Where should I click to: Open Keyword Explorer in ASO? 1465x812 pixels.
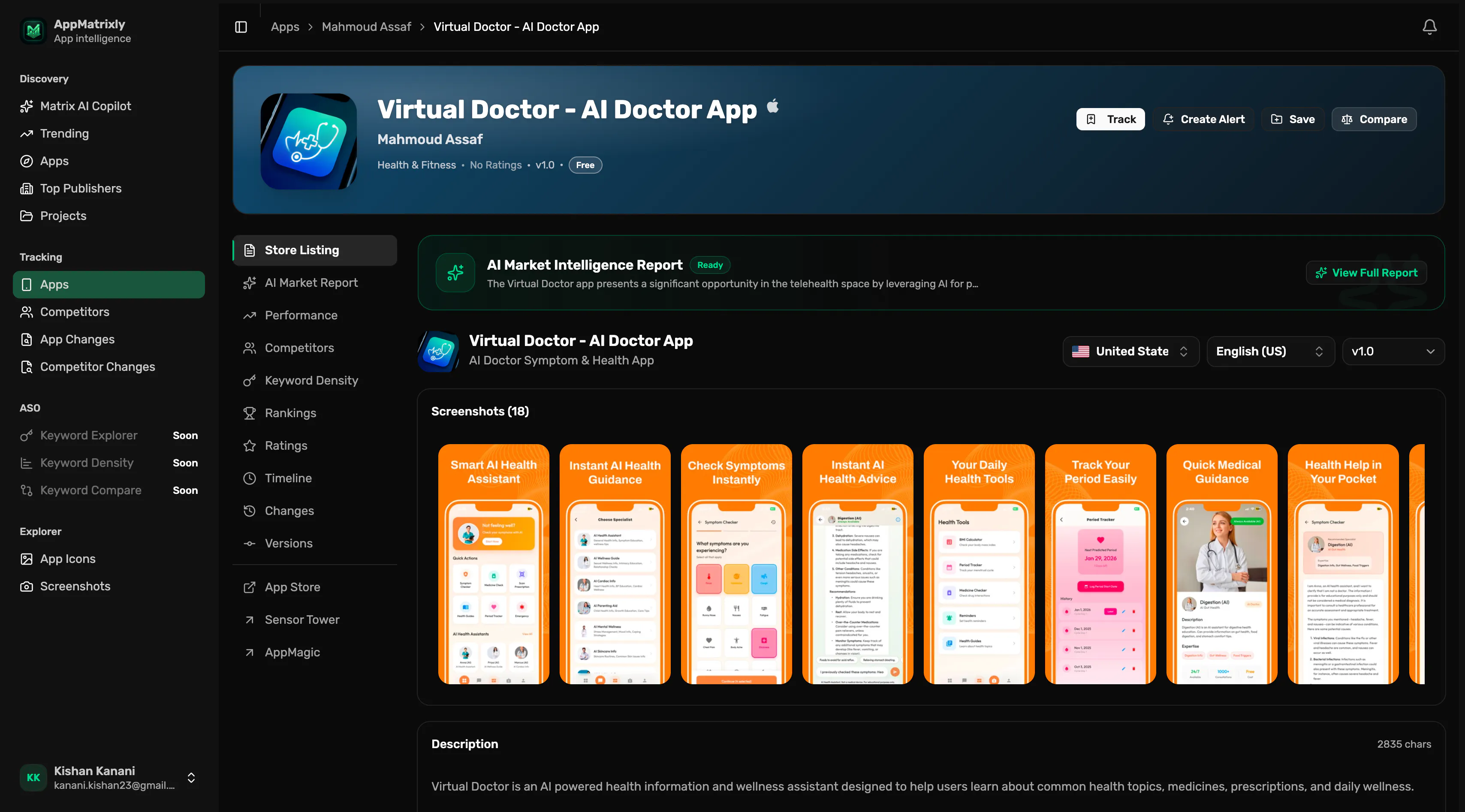tap(109, 435)
